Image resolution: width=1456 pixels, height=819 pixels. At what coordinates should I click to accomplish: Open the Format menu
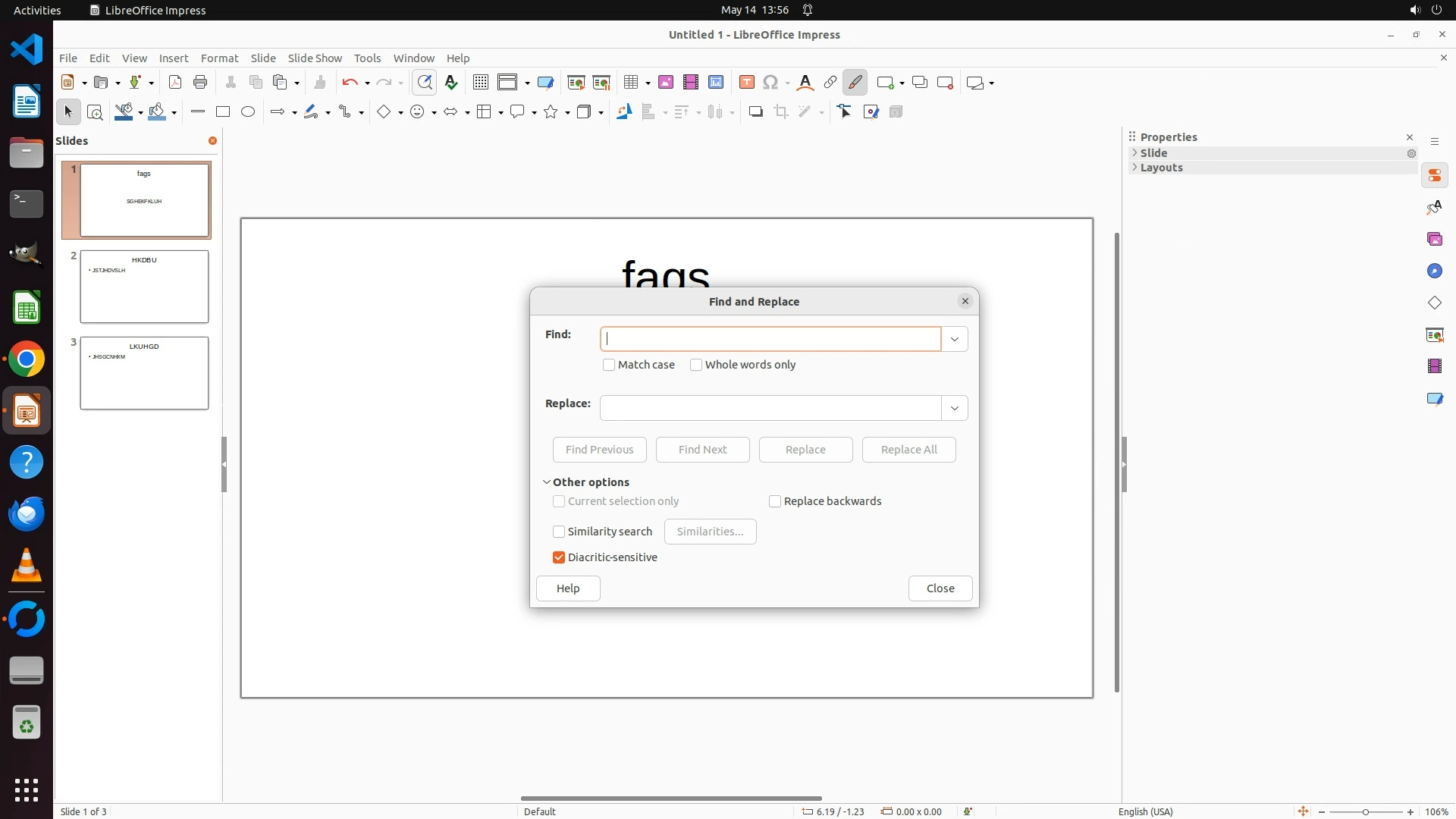[219, 58]
